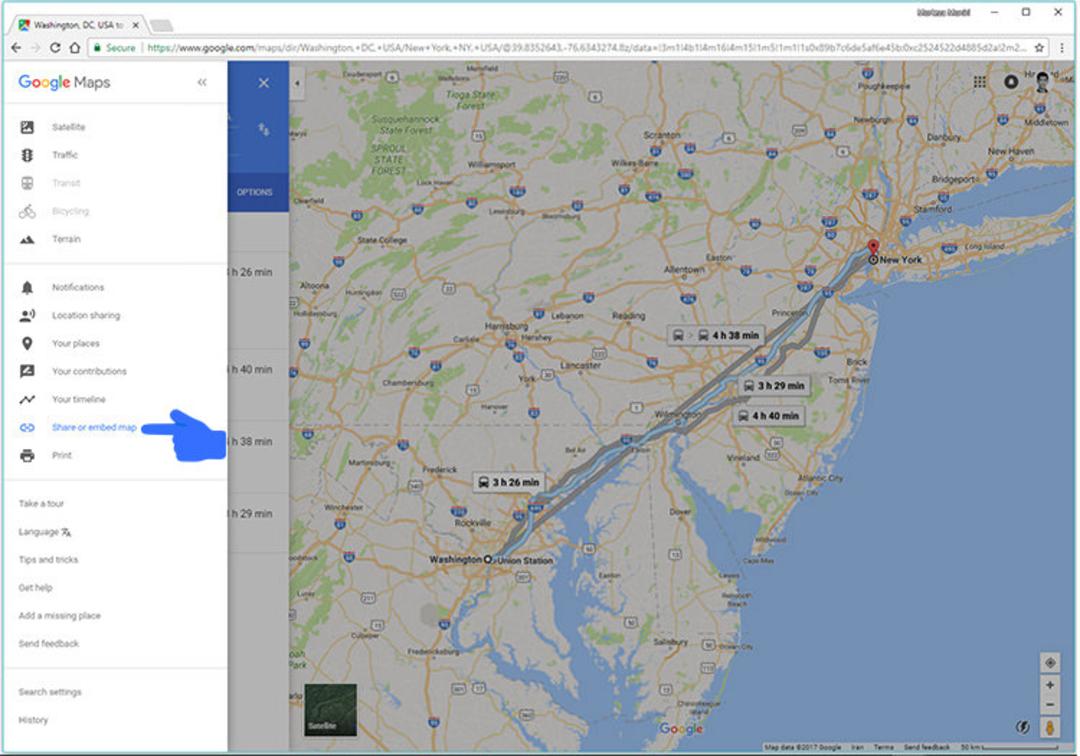This screenshot has height=756, width=1080.
Task: Select the 4 h 38 min route label
Action: pyautogui.click(x=715, y=335)
